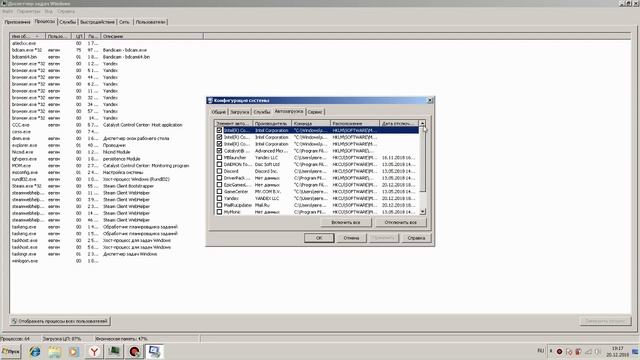Viewport: 640px width, 360px height.
Task: Enable the Discord startup item
Action: [x=219, y=171]
